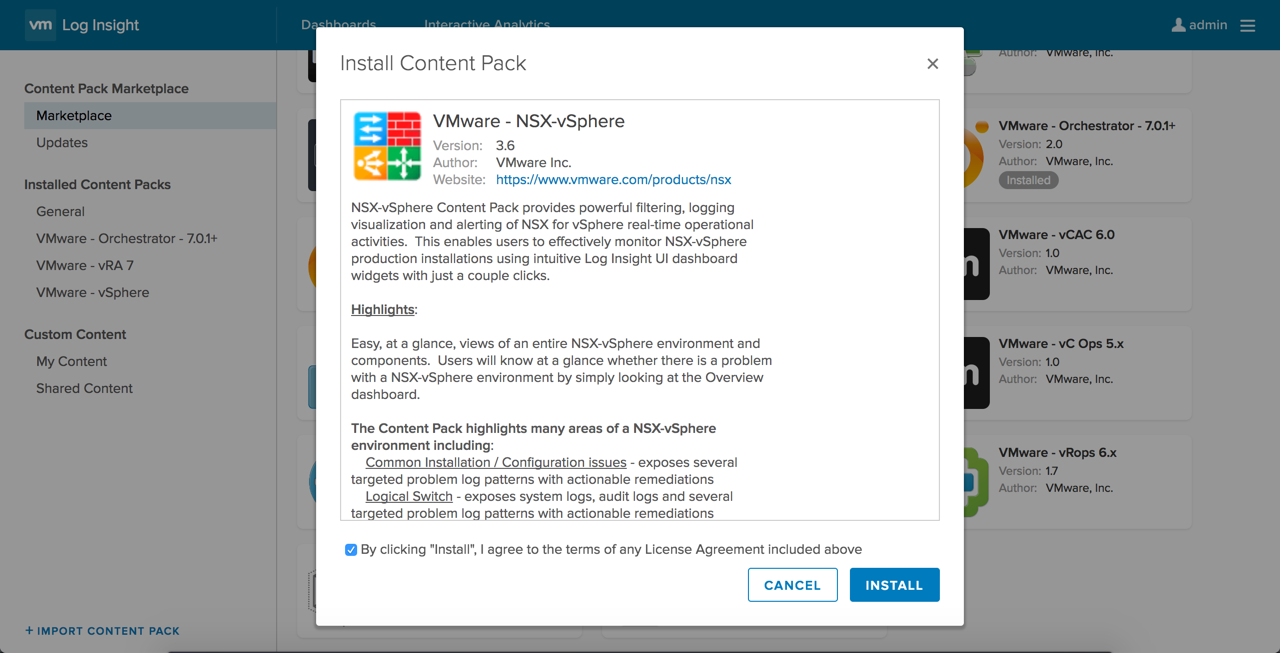Image resolution: width=1280 pixels, height=653 pixels.
Task: Click the Content Pack Marketplace heading
Action: pos(106,89)
